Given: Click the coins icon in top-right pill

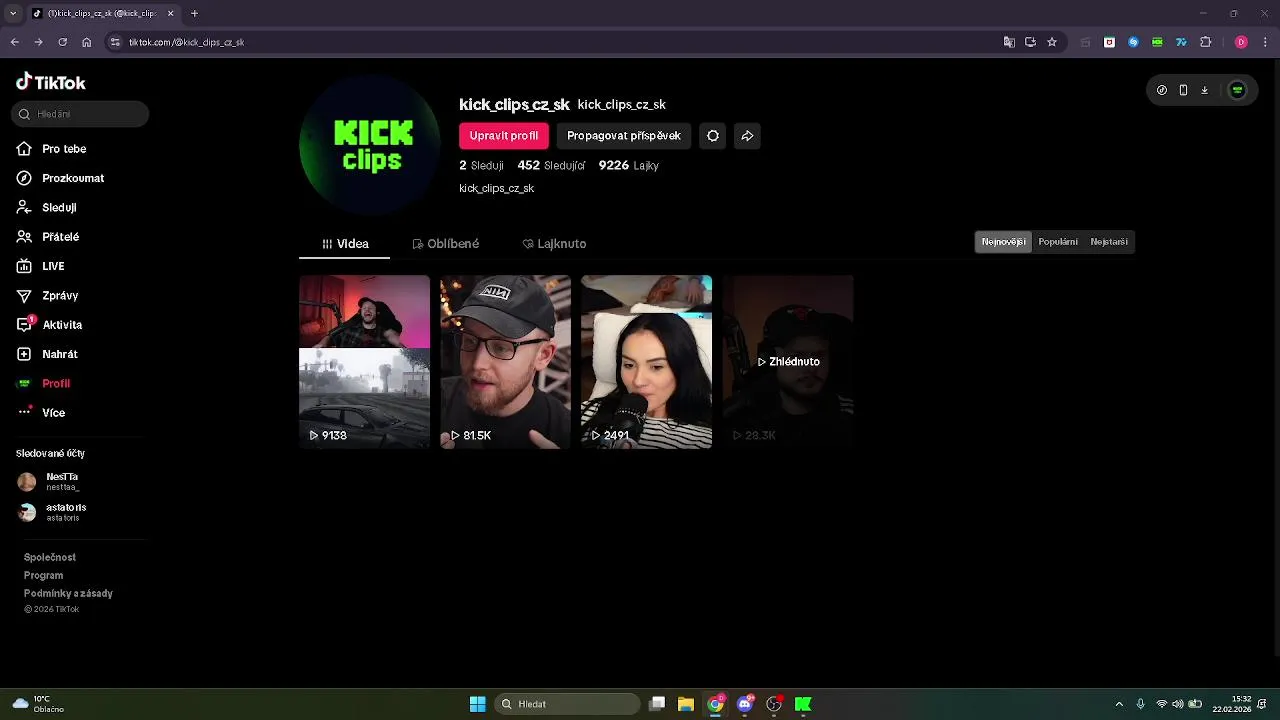Looking at the screenshot, I should [x=1162, y=90].
